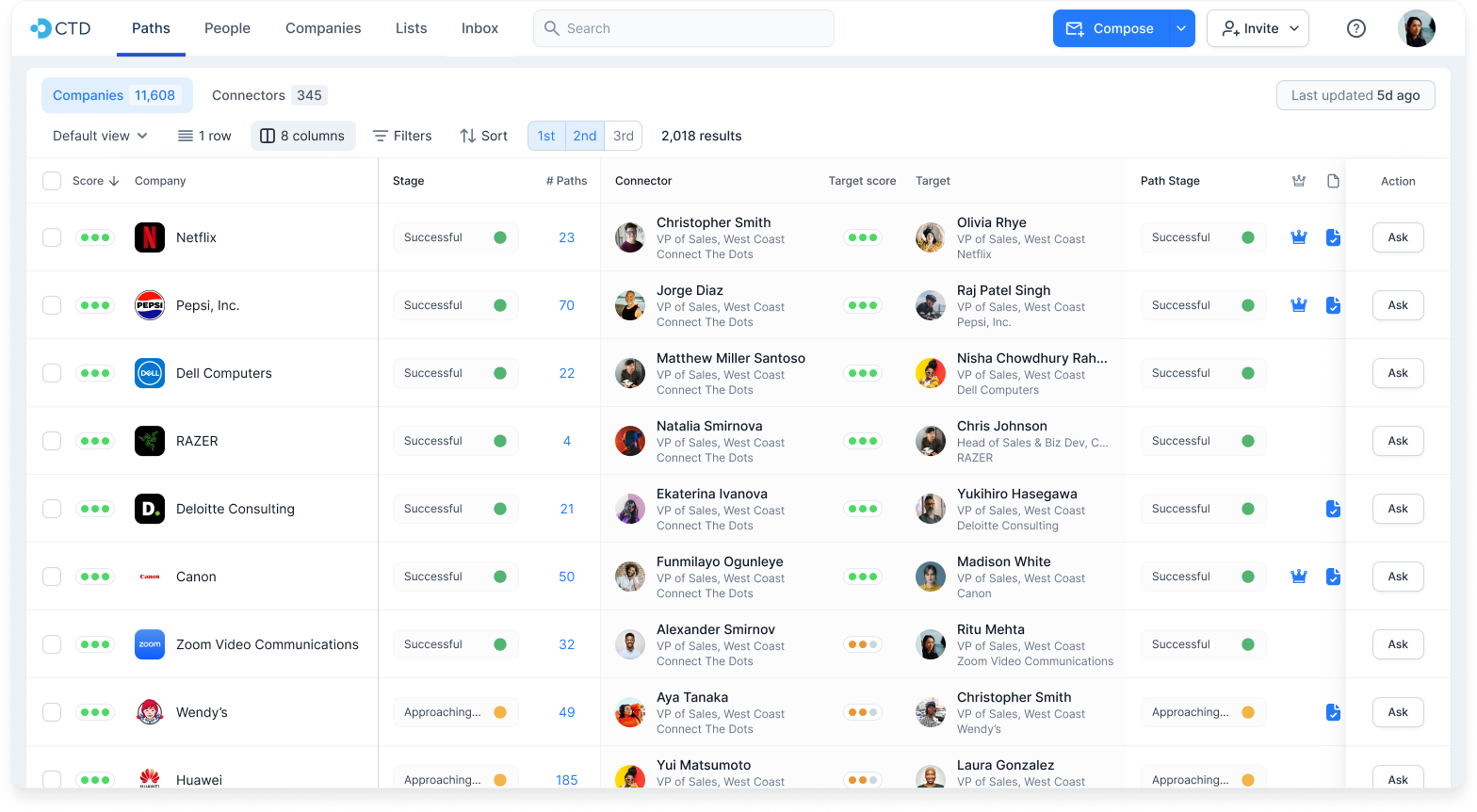
Task: Click the help question mark icon
Action: (1355, 28)
